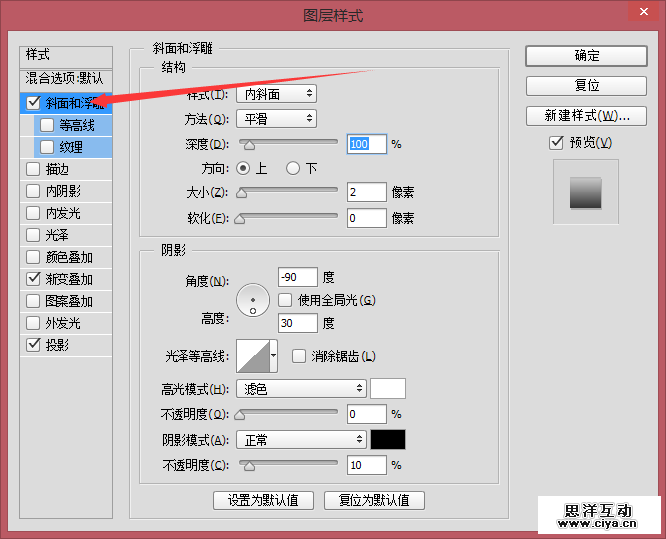Click the 设置为默认值 button

(263, 500)
